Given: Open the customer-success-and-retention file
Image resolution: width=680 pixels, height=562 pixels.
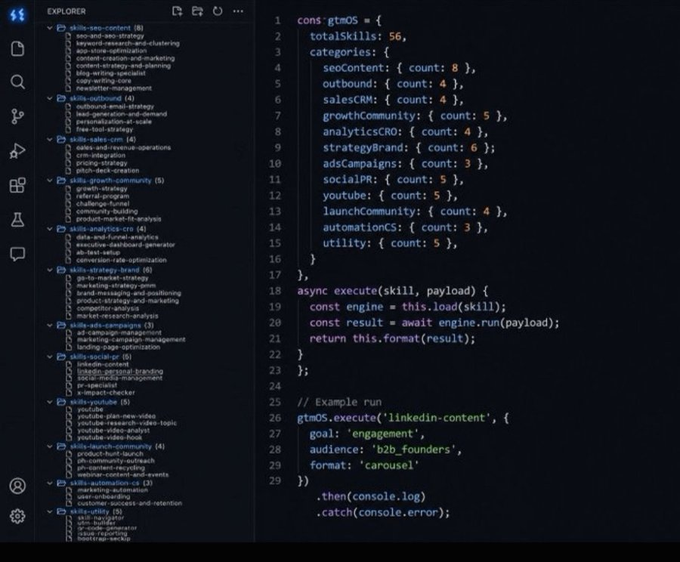Looking at the screenshot, I should coord(130,503).
